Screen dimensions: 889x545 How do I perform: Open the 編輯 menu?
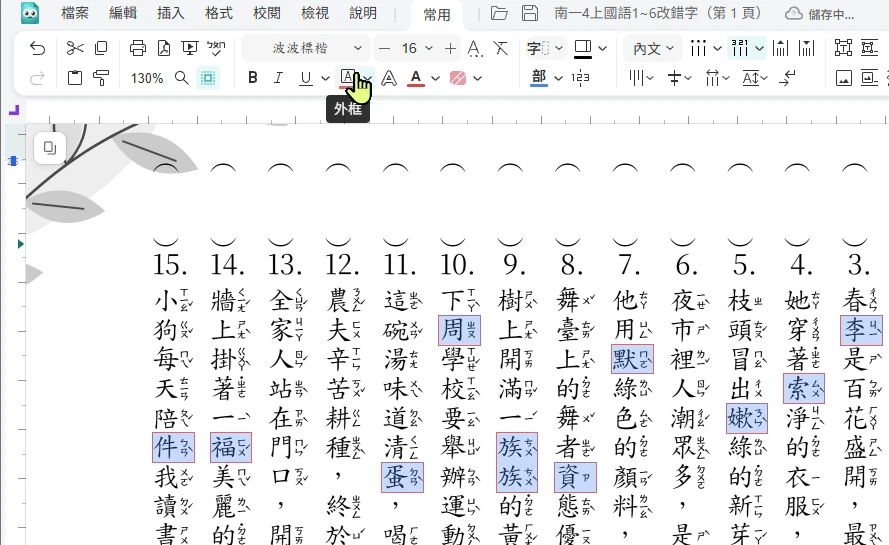pyautogui.click(x=123, y=13)
